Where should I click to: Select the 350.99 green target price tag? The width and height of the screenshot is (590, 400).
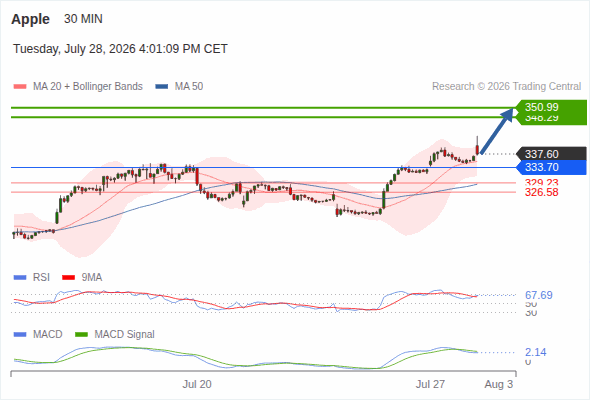coord(551,107)
